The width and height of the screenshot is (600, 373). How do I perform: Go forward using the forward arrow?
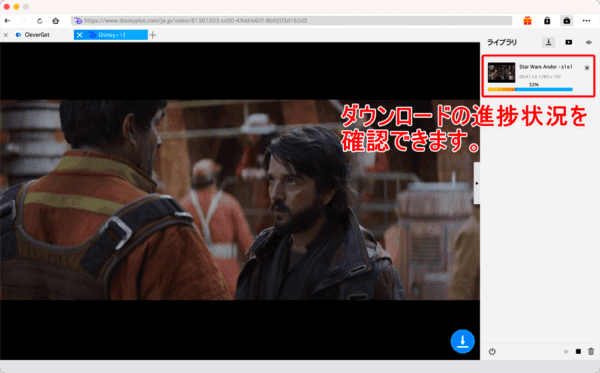(24, 21)
